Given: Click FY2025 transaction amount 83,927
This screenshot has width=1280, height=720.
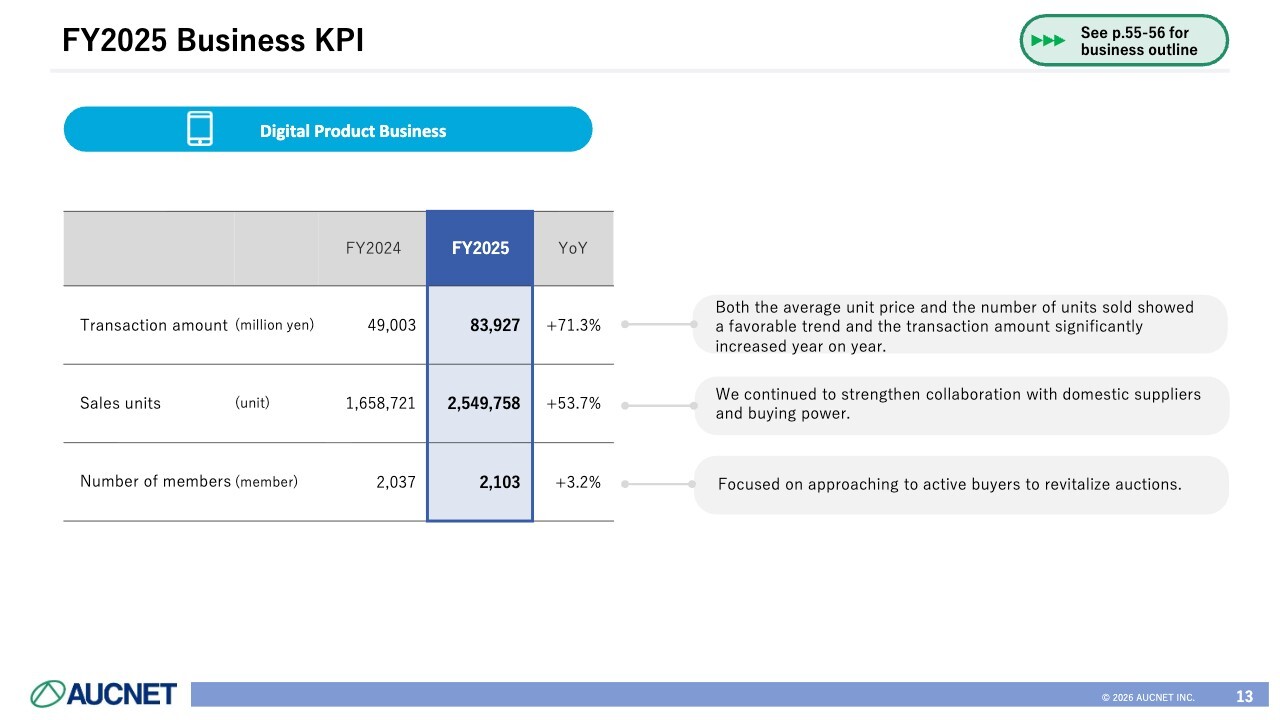Looking at the screenshot, I should tap(495, 325).
